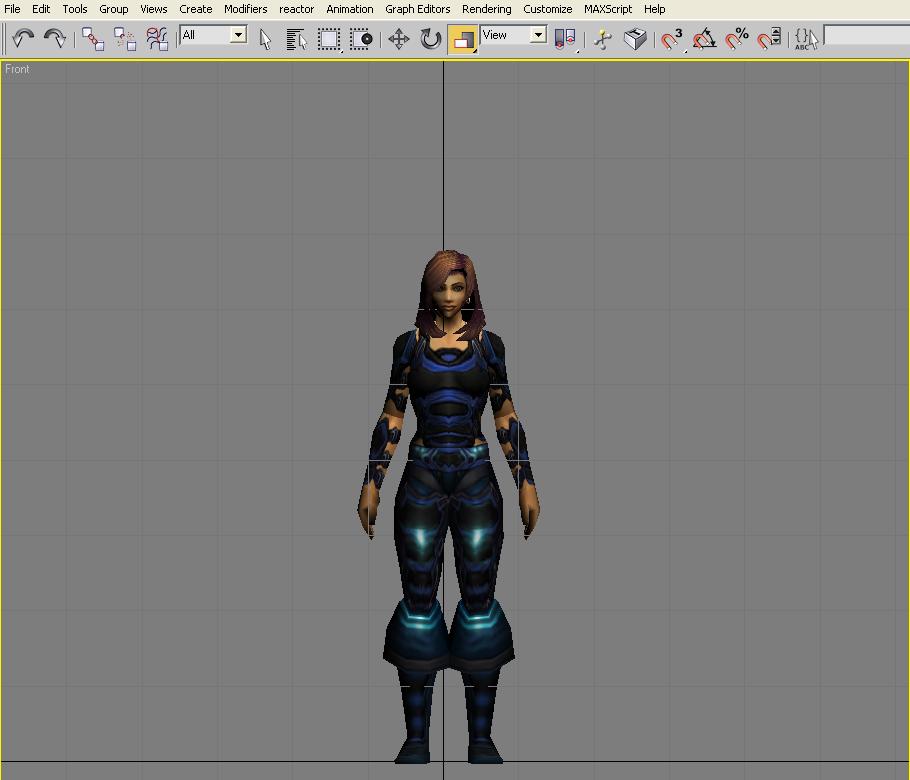Screen dimensions: 910x780
Task: Open the MAXScript menu
Action: 608,9
